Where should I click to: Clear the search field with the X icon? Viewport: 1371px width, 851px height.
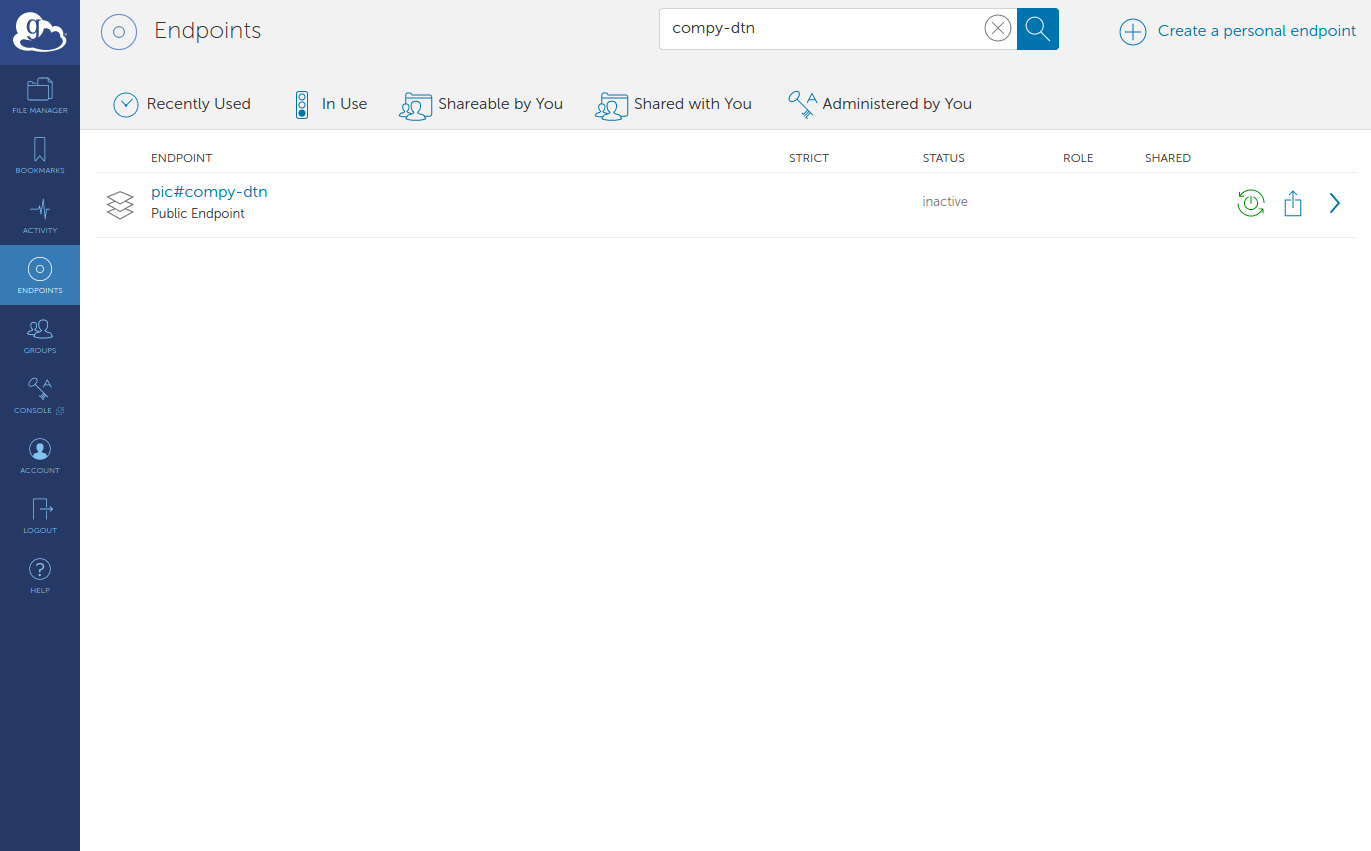[x=997, y=29]
